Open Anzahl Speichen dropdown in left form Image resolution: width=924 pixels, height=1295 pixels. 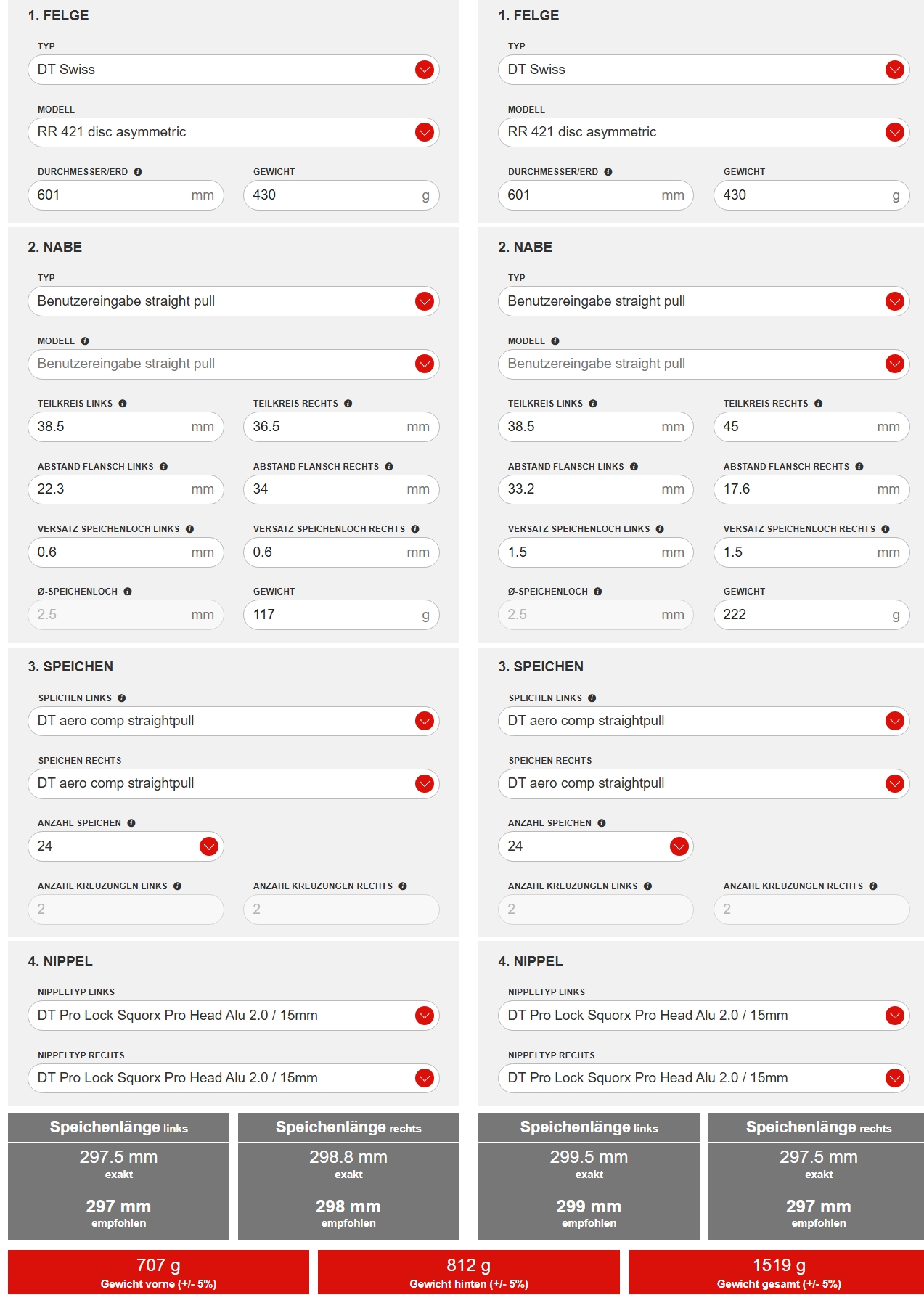click(209, 846)
